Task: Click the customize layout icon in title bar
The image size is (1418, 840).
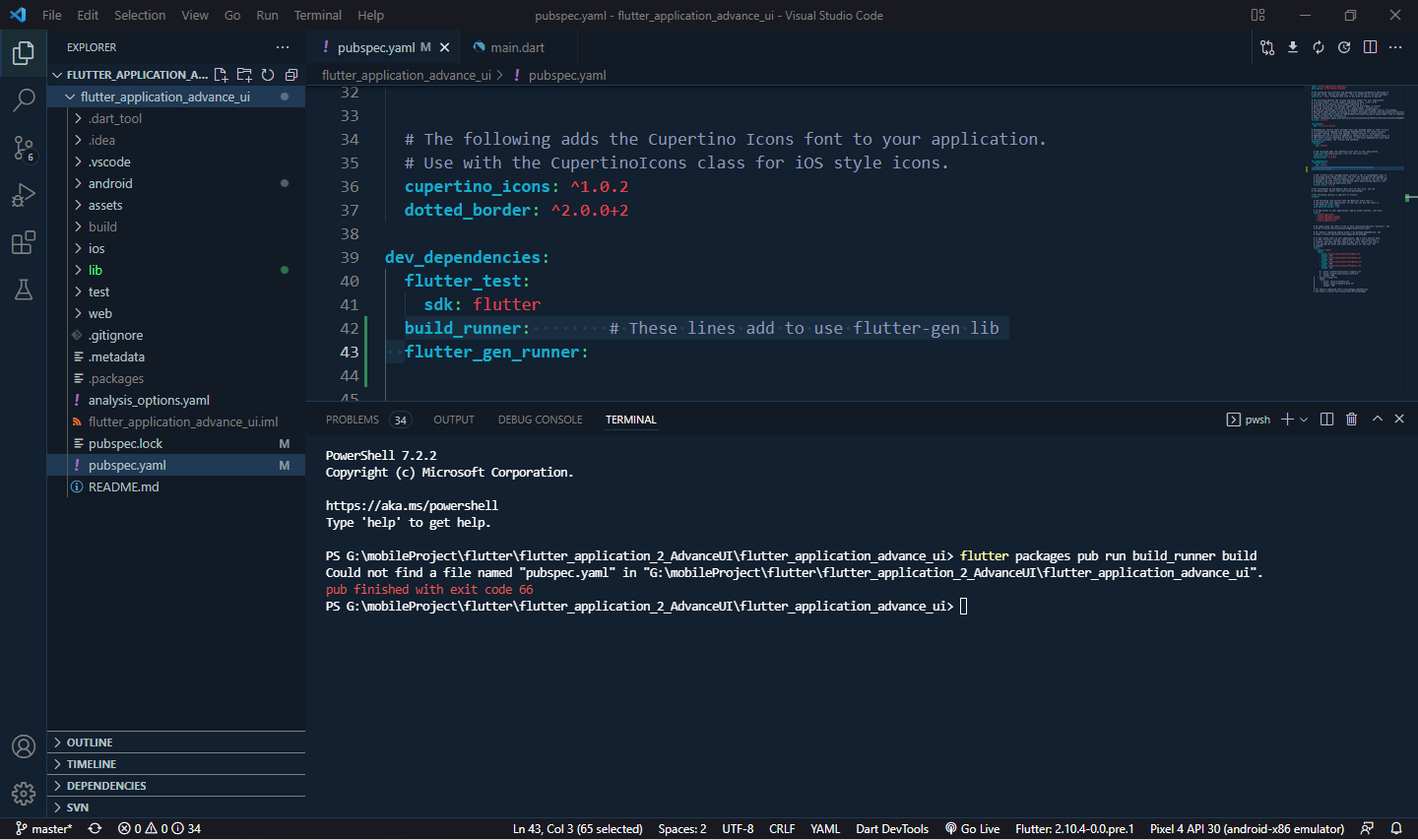Action: 1257,15
